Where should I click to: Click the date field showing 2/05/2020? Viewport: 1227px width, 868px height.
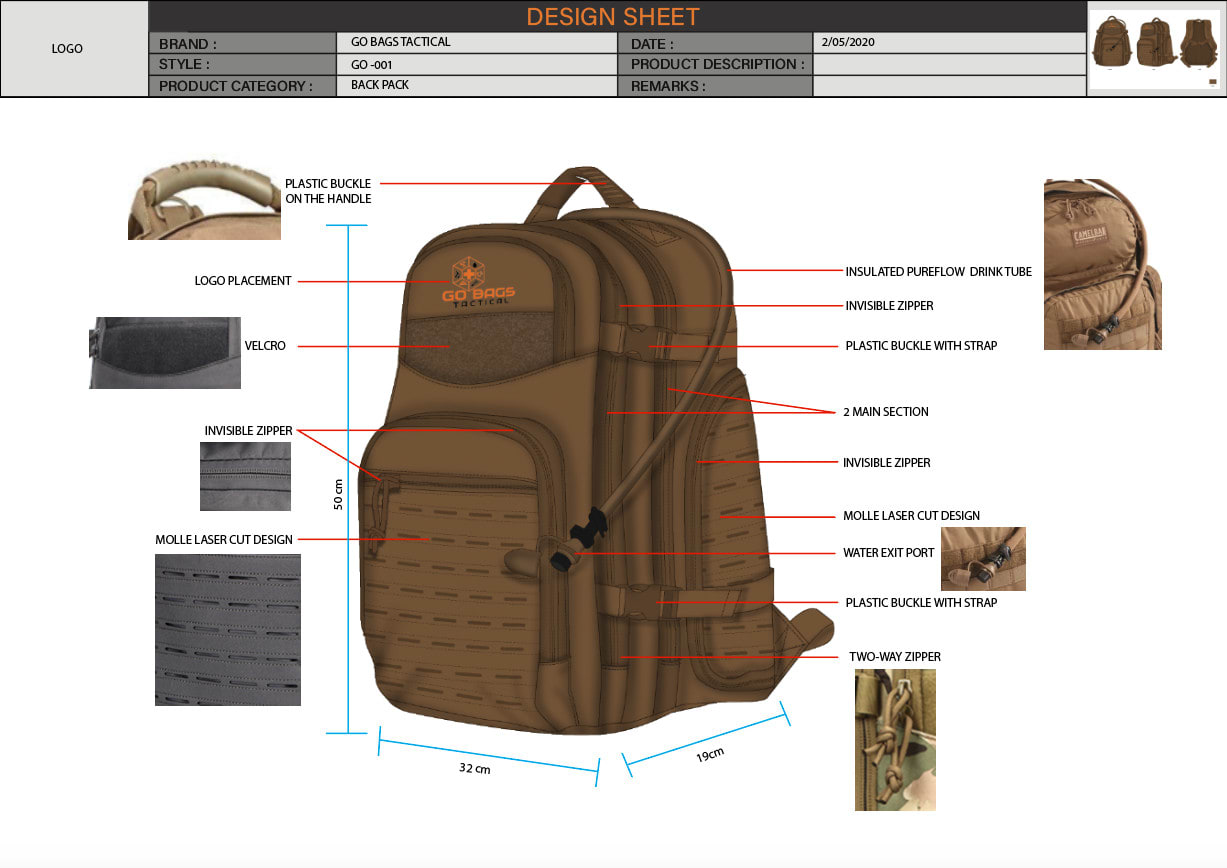coord(949,43)
